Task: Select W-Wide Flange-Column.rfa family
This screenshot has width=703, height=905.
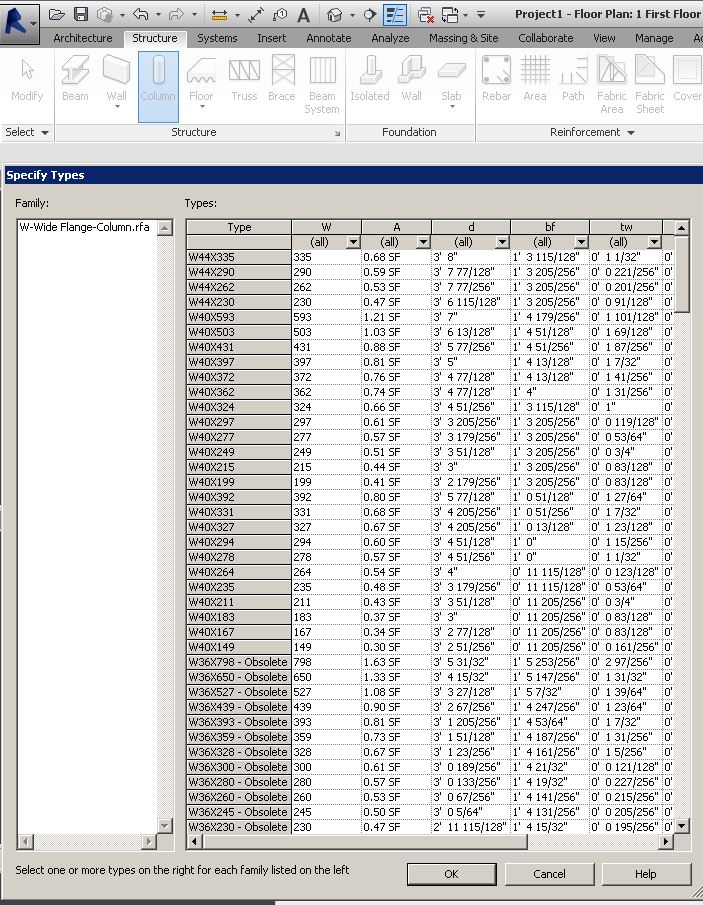Action: pyautogui.click(x=85, y=227)
